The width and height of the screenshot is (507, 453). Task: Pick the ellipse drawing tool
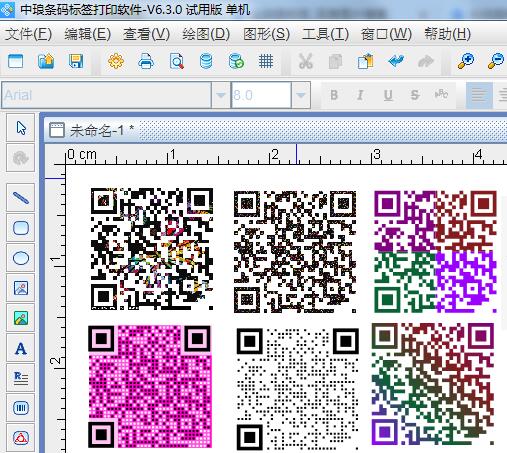point(21,258)
